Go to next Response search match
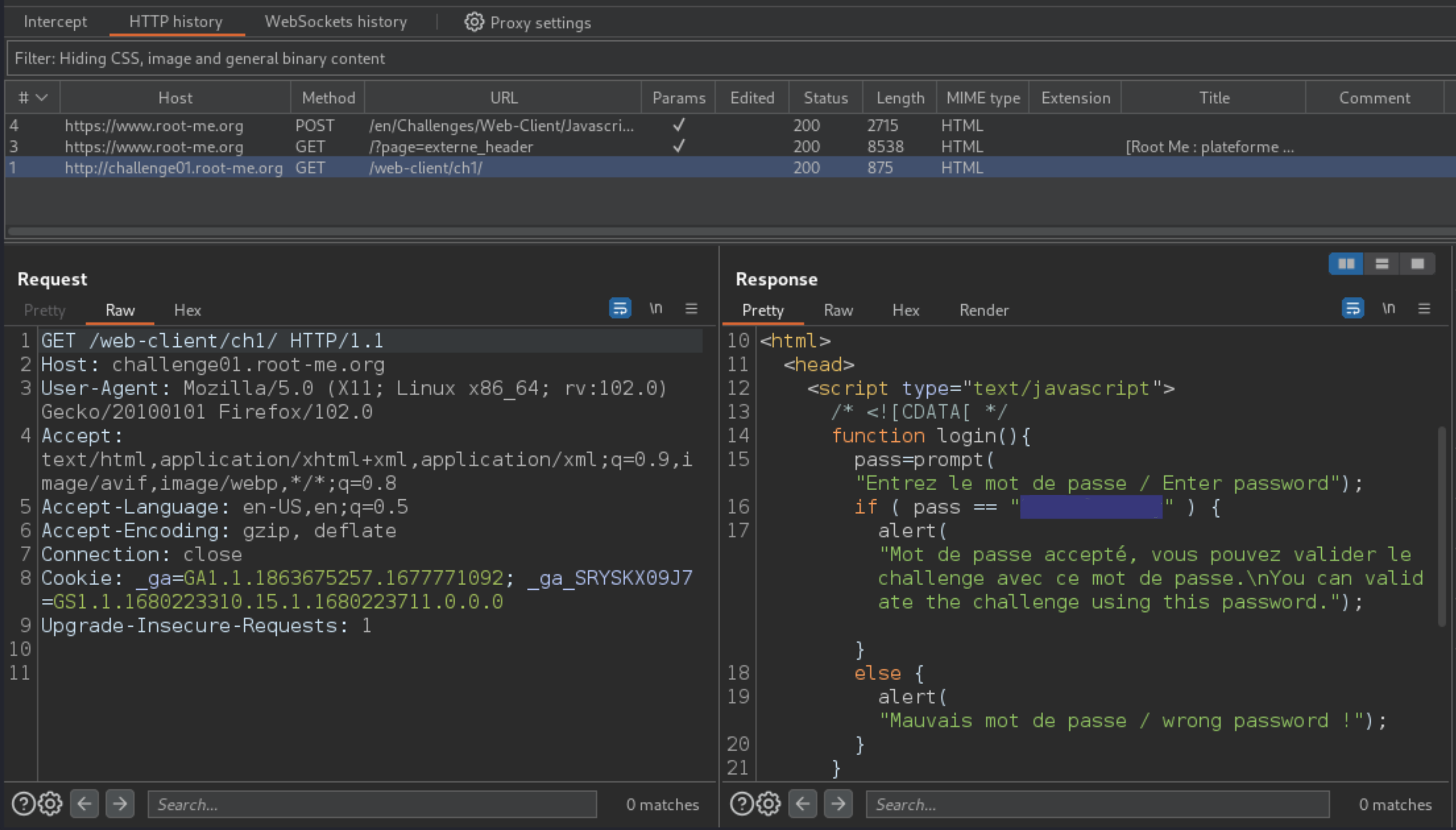Viewport: 1456px width, 830px height. pos(838,804)
